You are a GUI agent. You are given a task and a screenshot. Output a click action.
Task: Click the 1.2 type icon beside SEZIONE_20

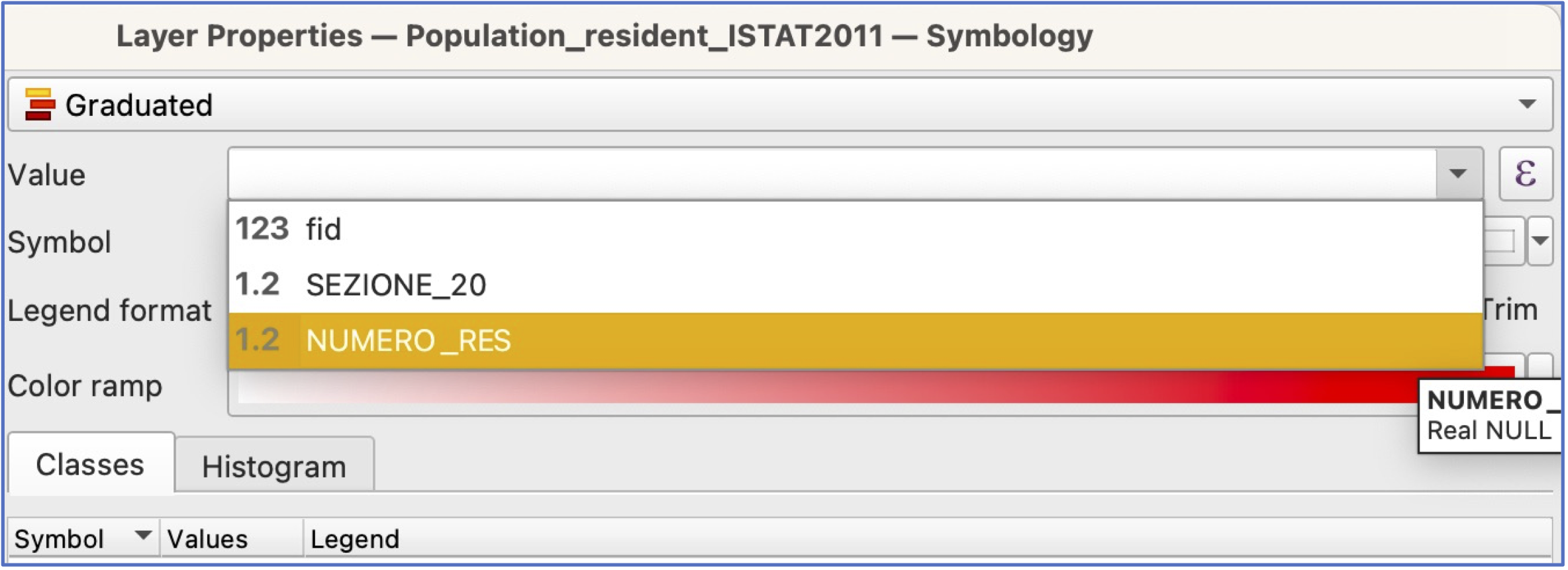[x=258, y=285]
